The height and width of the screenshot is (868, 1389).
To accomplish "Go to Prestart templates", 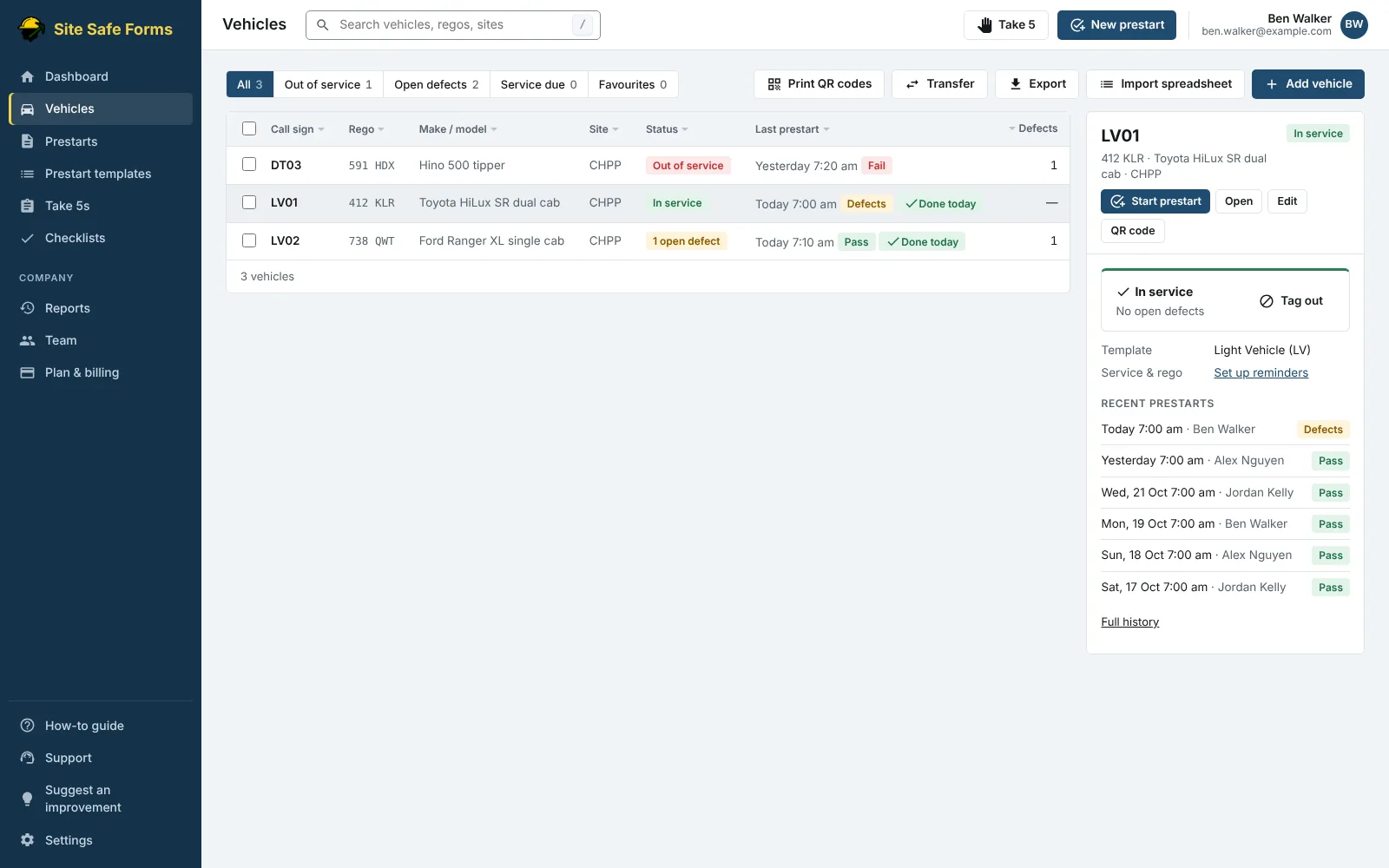I will [x=101, y=174].
